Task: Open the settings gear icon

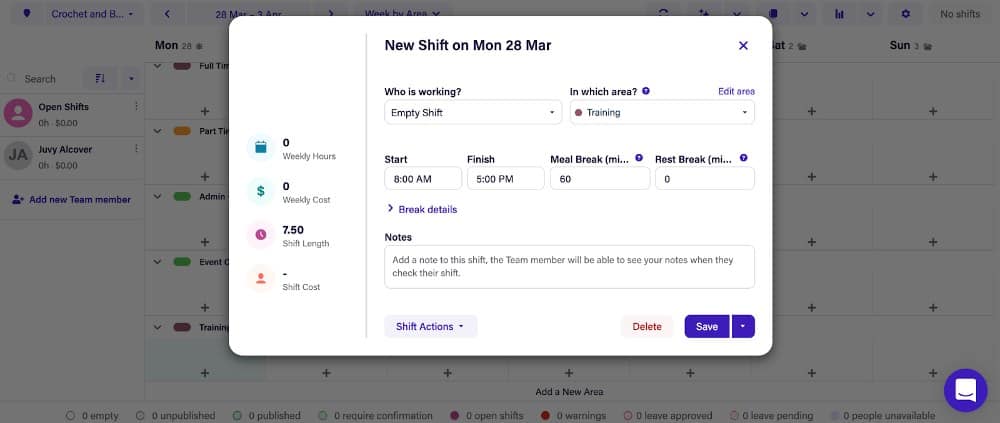Action: pyautogui.click(x=906, y=13)
